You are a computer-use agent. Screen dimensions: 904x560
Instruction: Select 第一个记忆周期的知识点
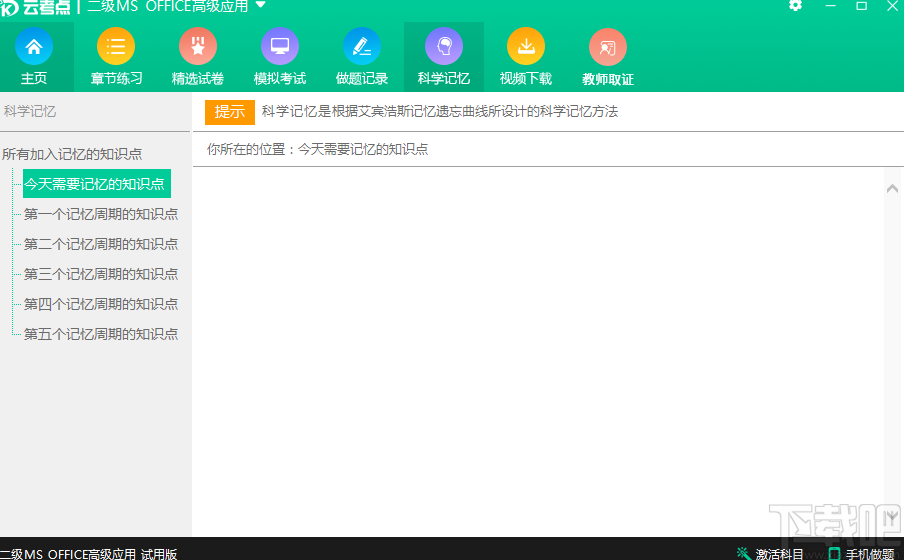pos(101,214)
